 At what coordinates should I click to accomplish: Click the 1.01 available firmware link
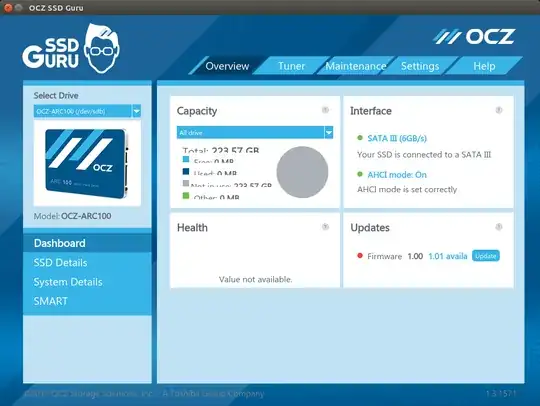448,256
